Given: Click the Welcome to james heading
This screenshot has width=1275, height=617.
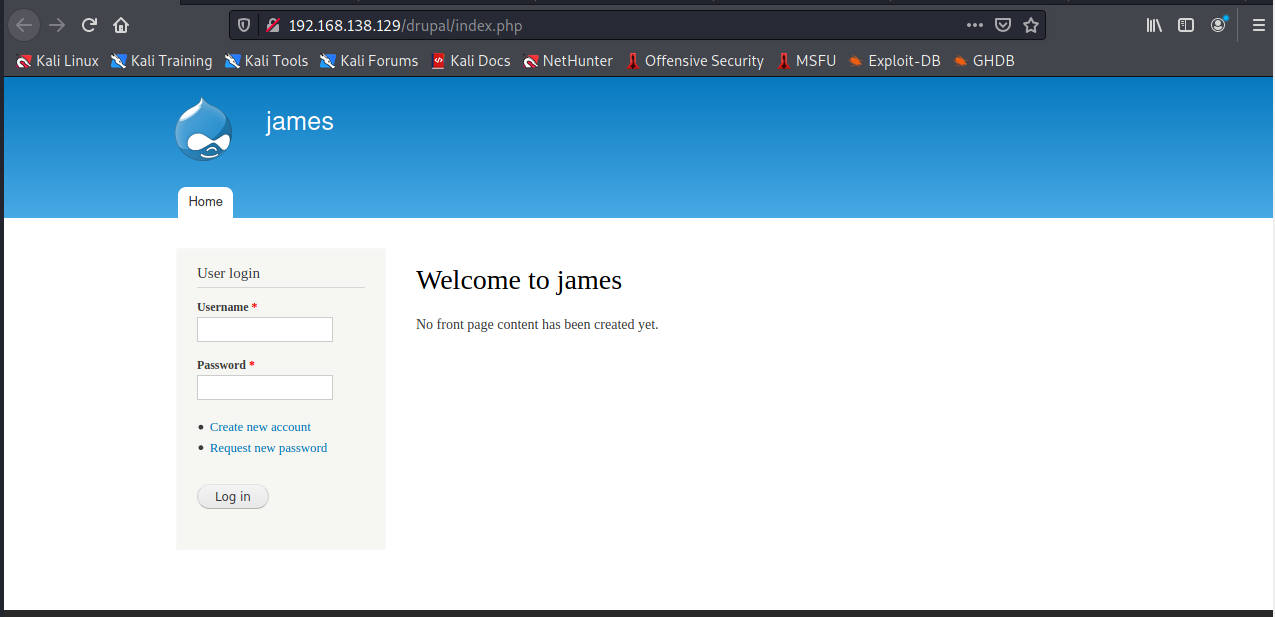Looking at the screenshot, I should [x=519, y=280].
